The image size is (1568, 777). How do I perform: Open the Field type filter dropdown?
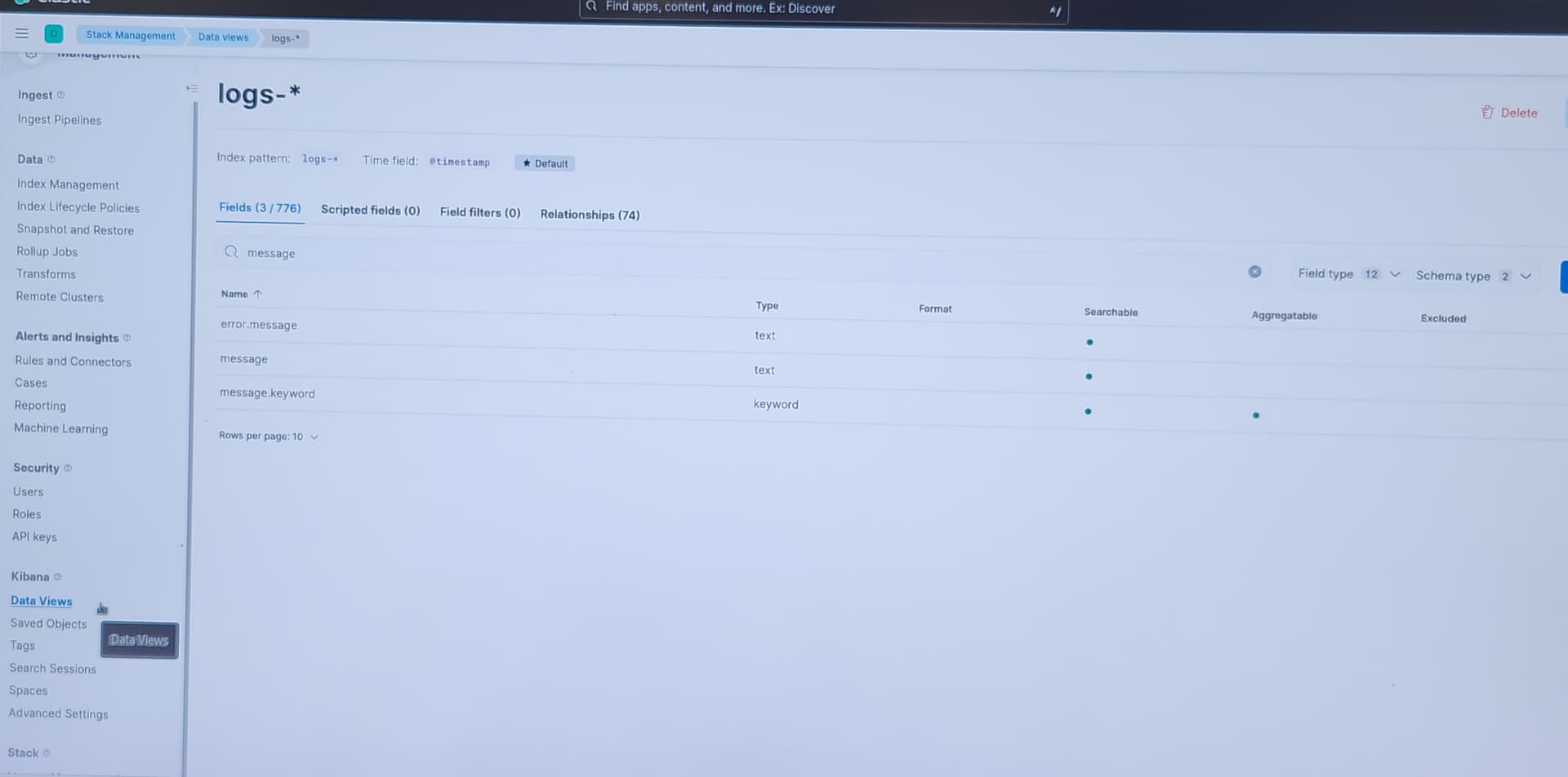coord(1349,274)
